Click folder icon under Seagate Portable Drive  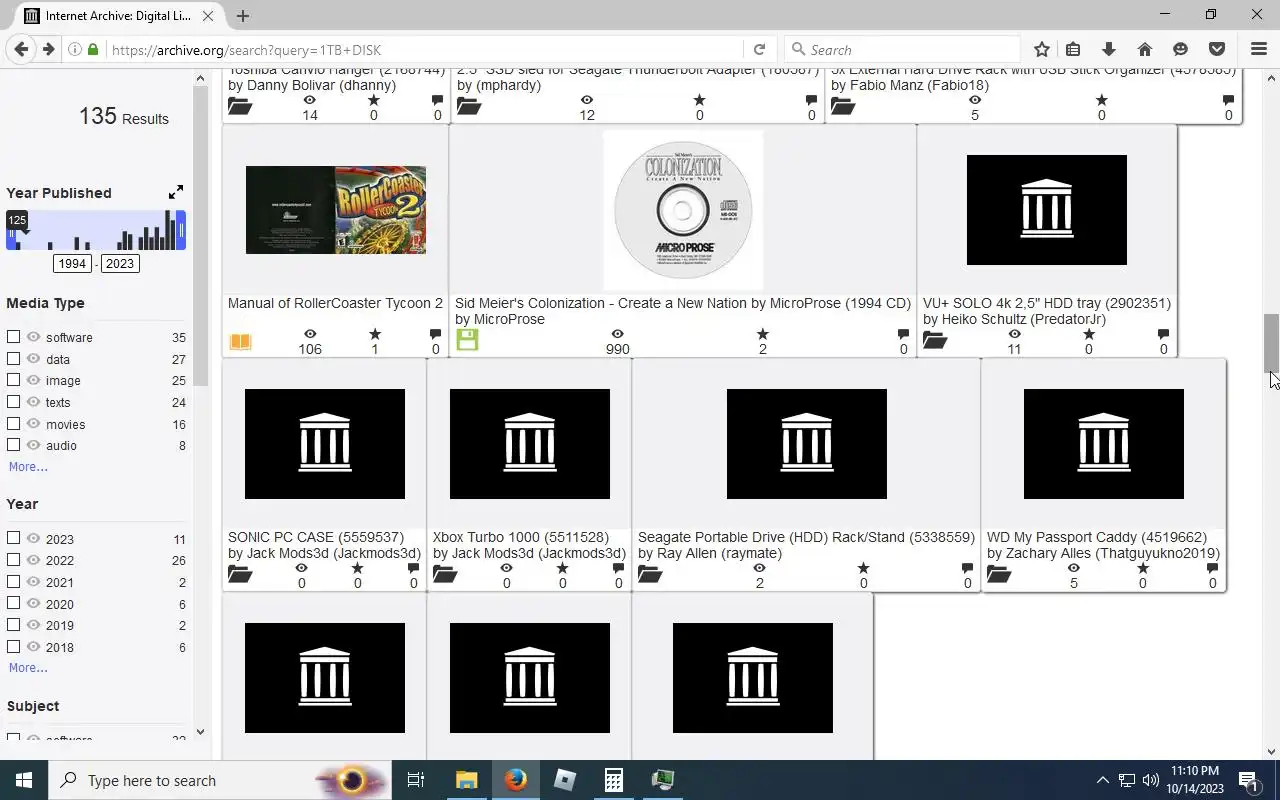click(x=650, y=575)
